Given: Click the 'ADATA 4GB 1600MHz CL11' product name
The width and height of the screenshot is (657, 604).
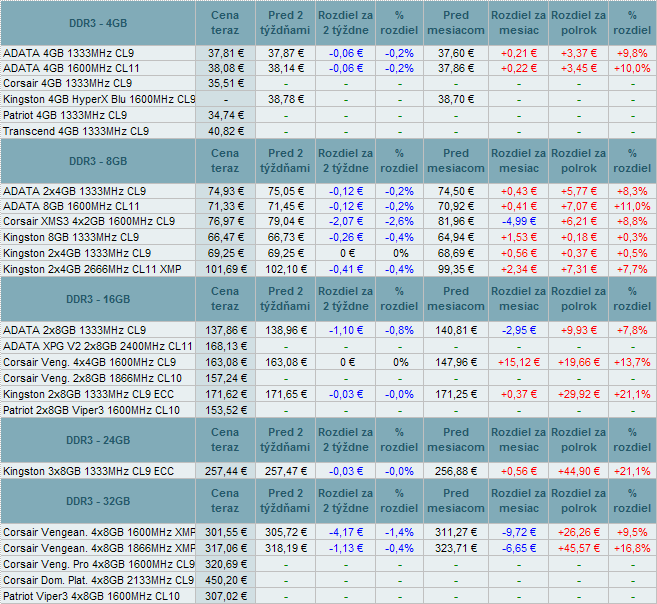Looking at the screenshot, I should point(71,68).
